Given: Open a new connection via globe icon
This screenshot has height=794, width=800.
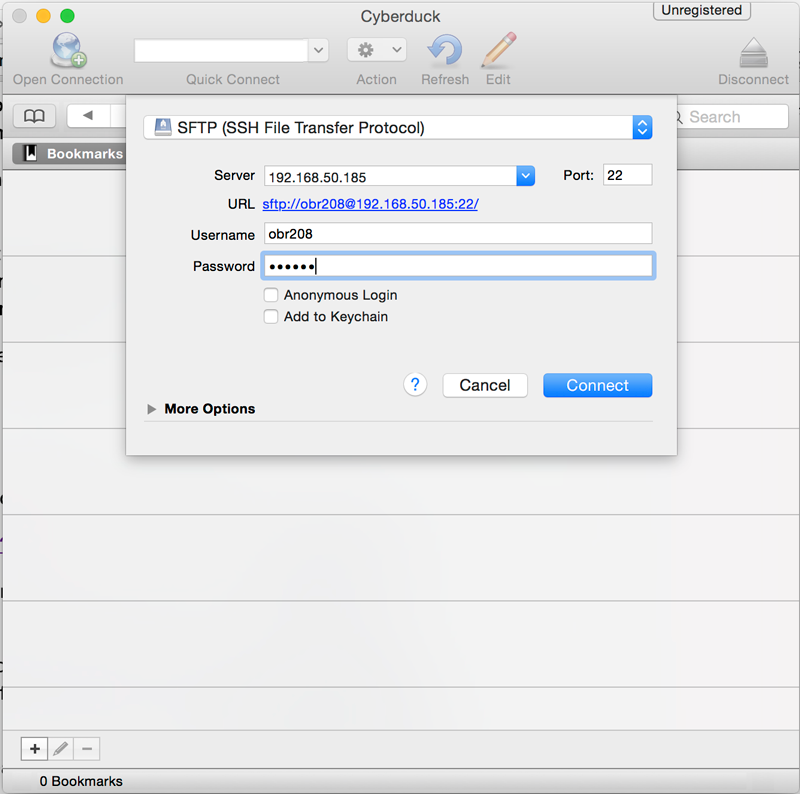Looking at the screenshot, I should [68, 50].
